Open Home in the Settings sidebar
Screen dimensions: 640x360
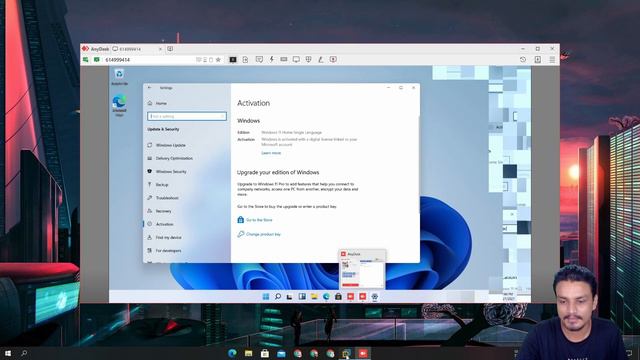click(x=157, y=103)
